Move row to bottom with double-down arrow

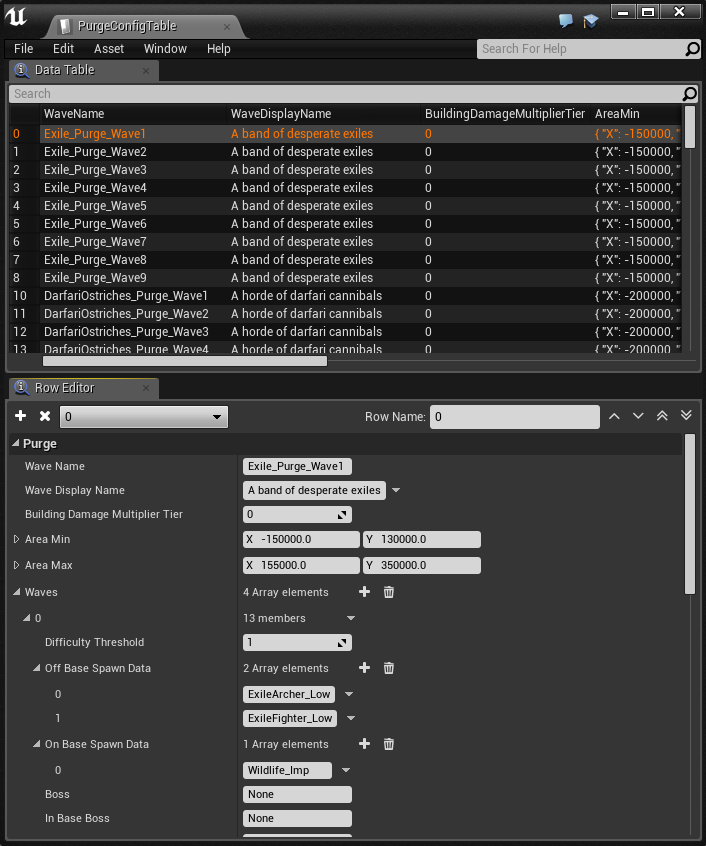pyautogui.click(x=686, y=416)
